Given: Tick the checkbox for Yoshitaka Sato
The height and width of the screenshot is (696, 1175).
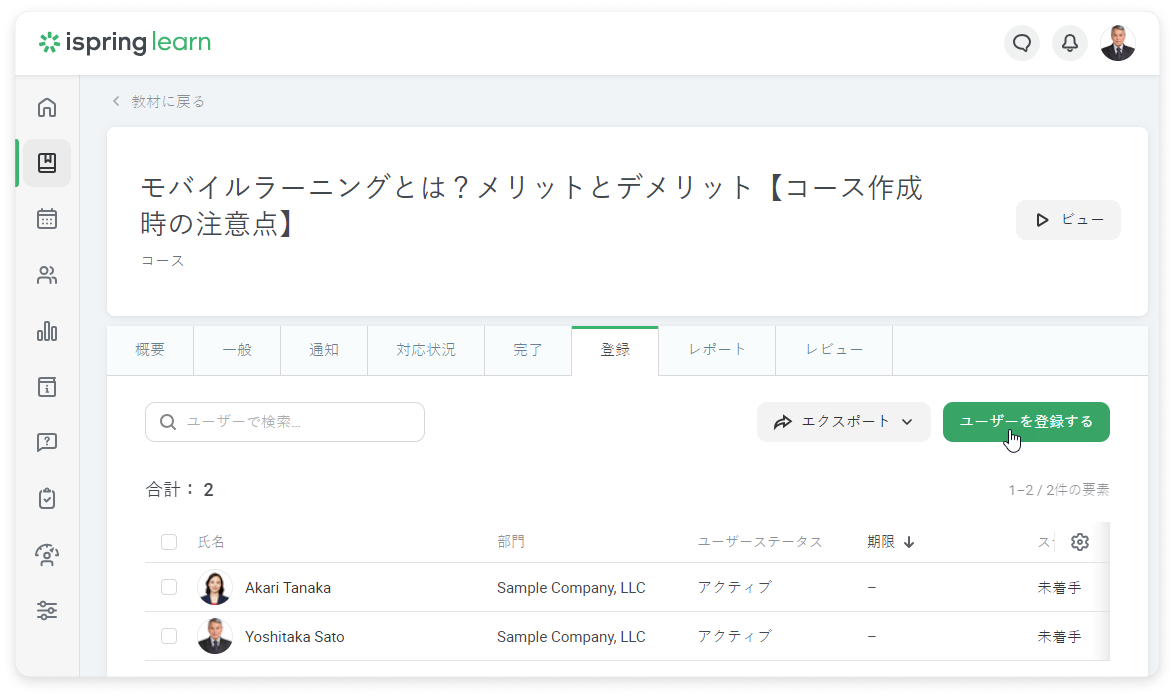Looking at the screenshot, I should 169,636.
